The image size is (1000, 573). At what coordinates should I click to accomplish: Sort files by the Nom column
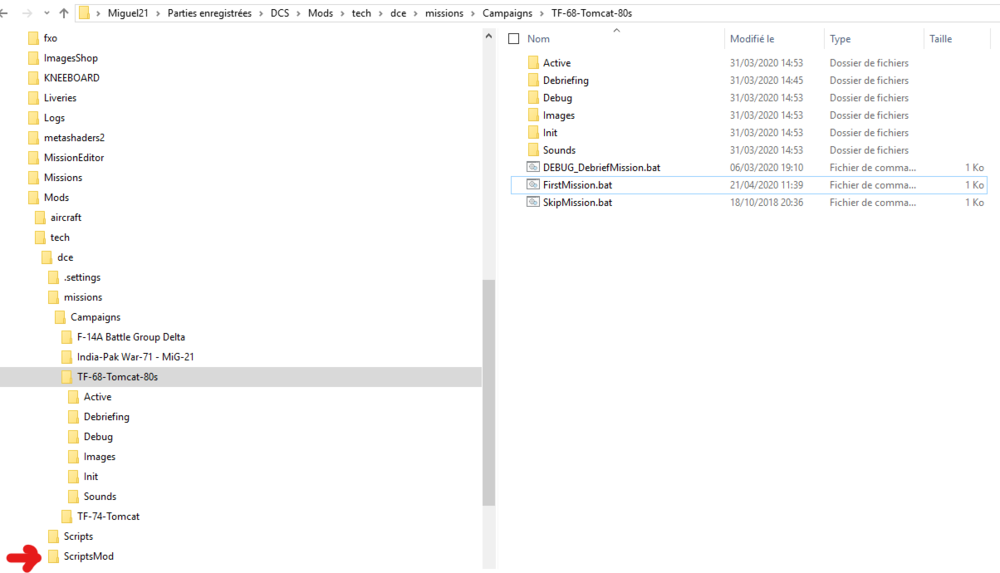pos(538,39)
